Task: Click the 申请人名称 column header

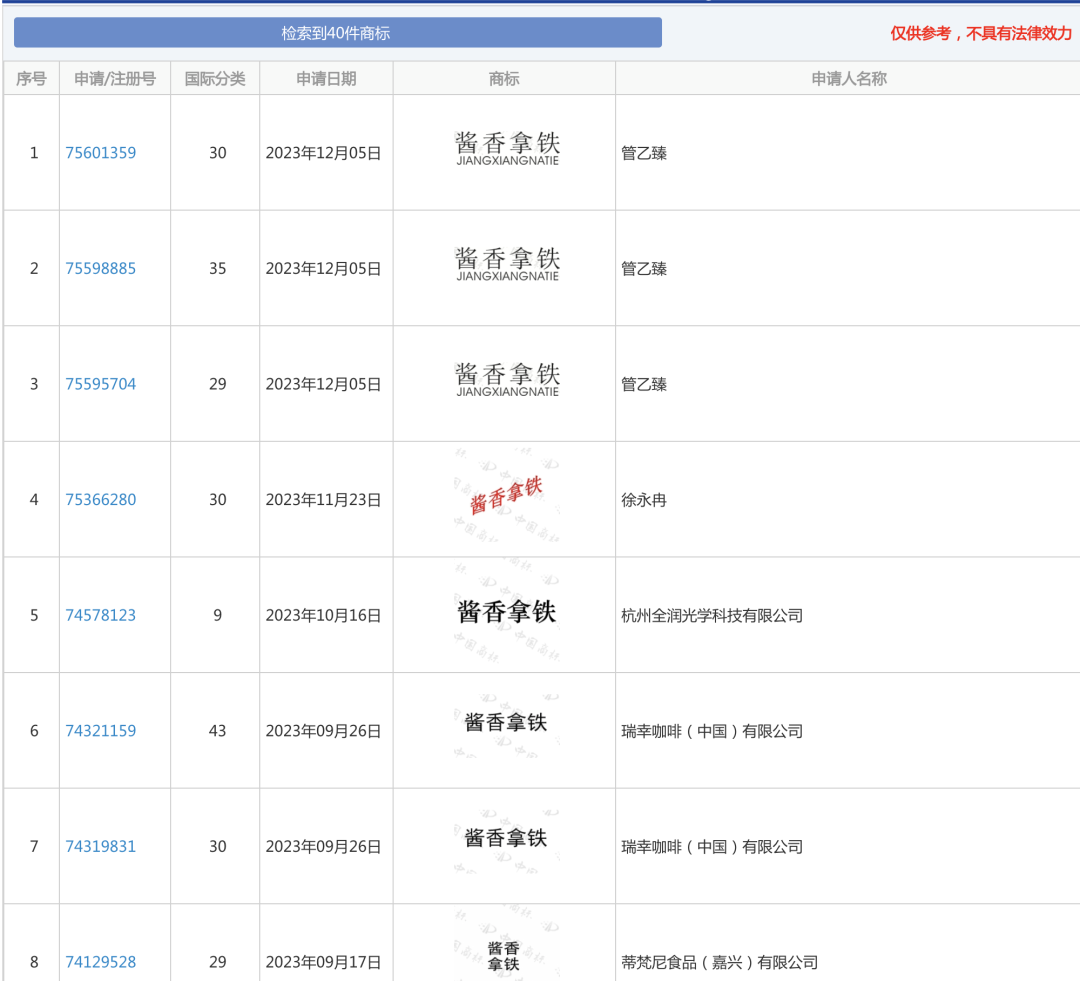Action: [846, 78]
